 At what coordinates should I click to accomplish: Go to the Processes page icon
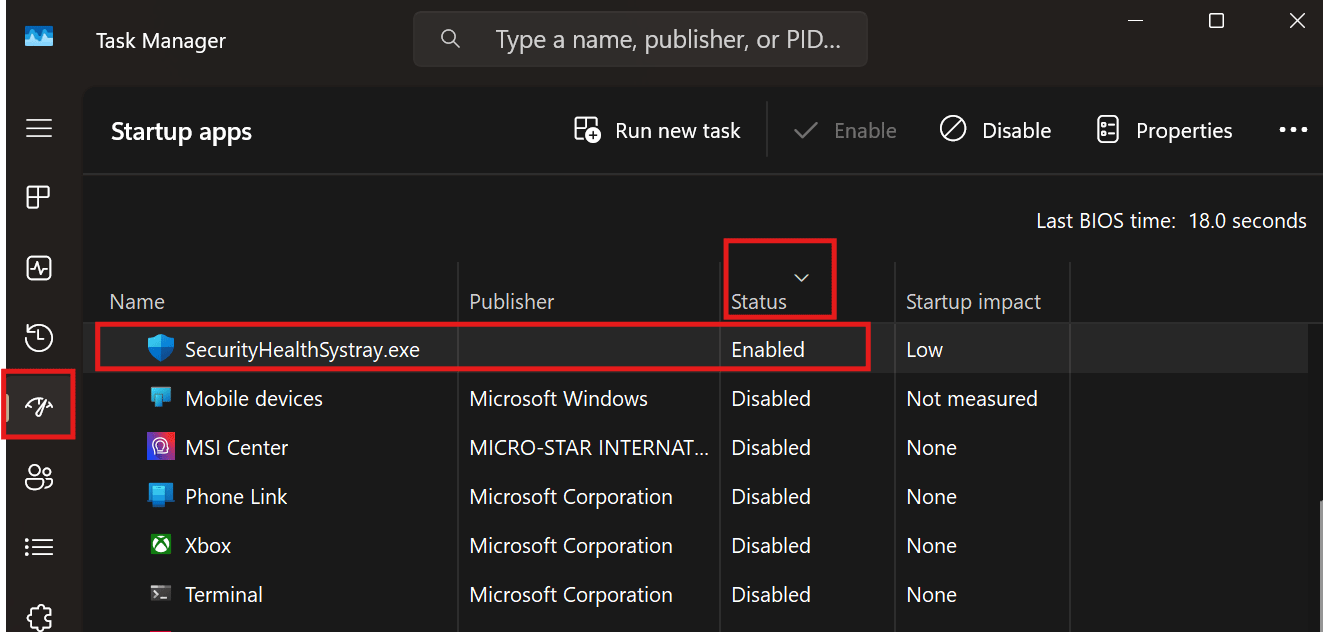(38, 198)
